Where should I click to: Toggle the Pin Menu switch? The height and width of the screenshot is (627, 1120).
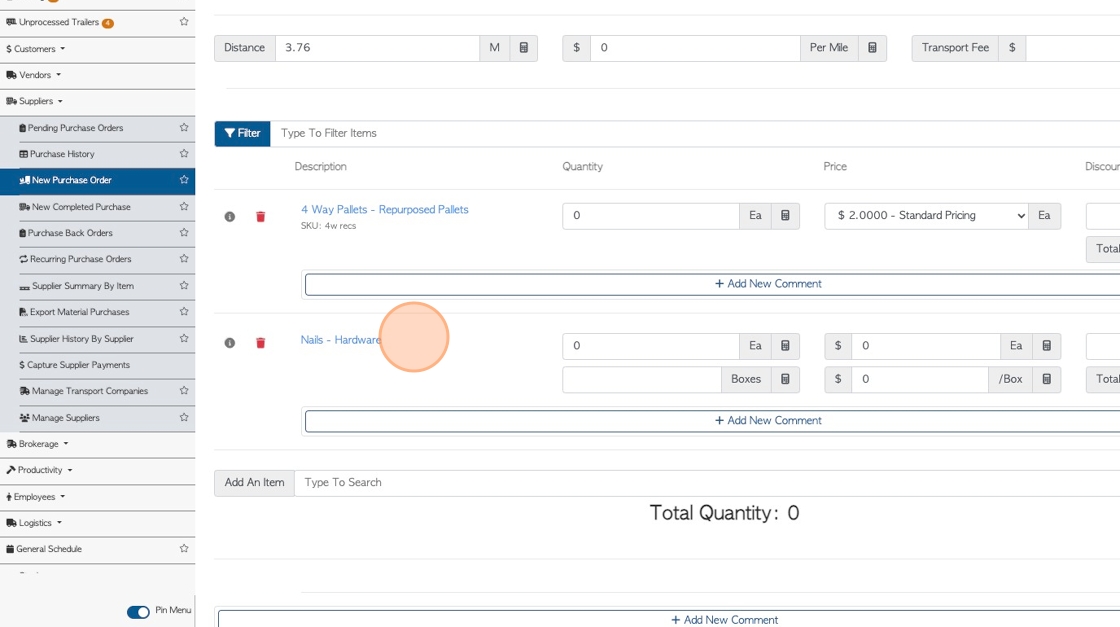coord(139,612)
